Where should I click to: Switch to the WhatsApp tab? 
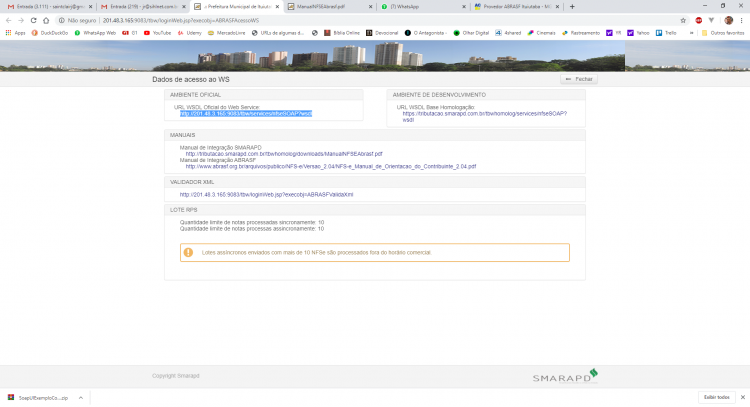click(x=423, y=7)
